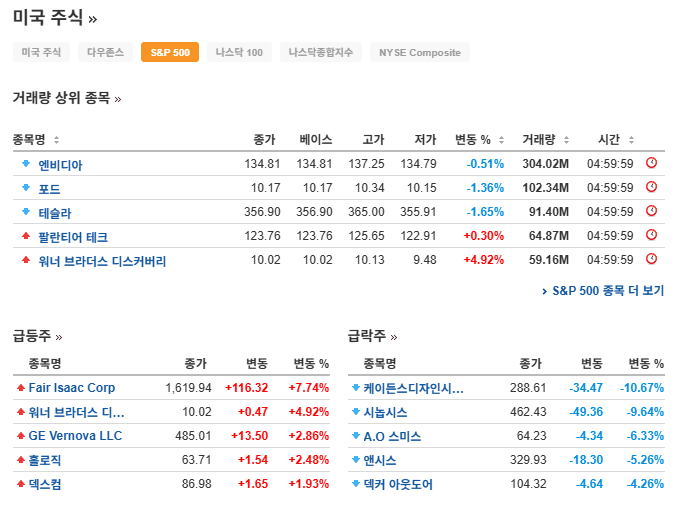Click clock icon in 워너 브라더스 디스커버리 row
Viewport: 675px width, 510px height.
[x=651, y=259]
